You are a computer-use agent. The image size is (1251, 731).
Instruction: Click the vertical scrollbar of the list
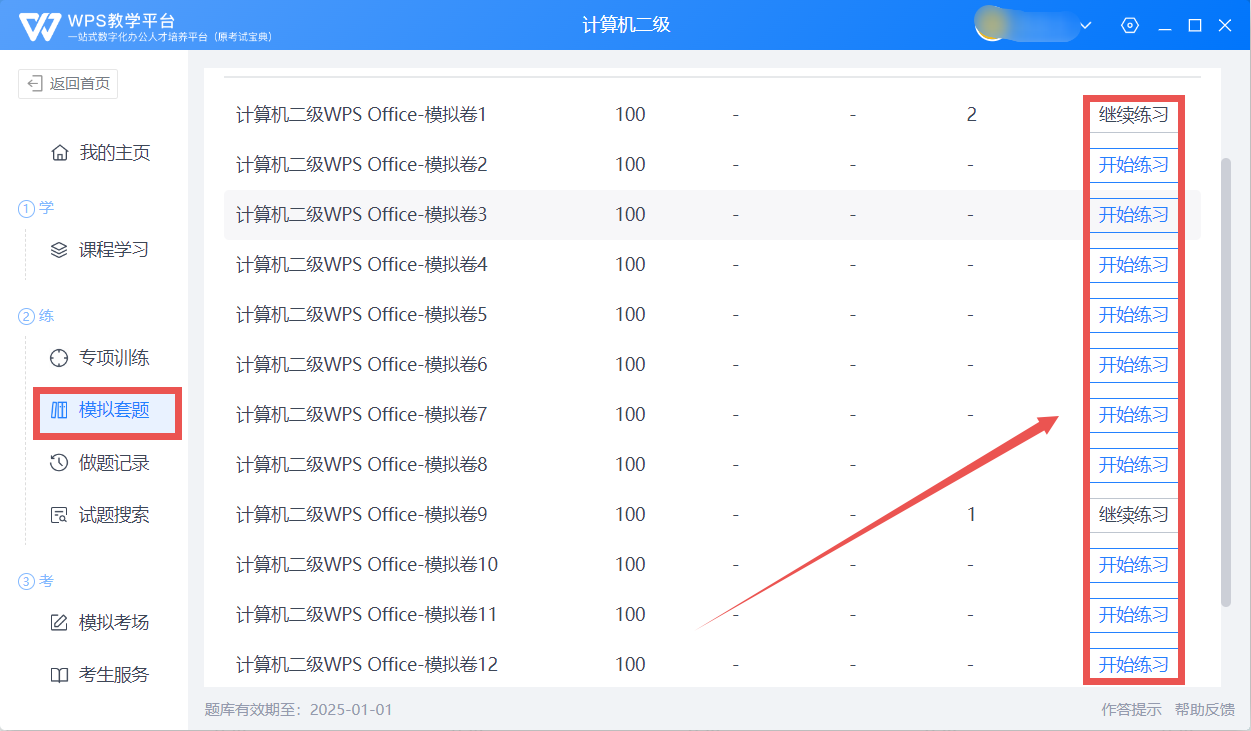pyautogui.click(x=1226, y=380)
